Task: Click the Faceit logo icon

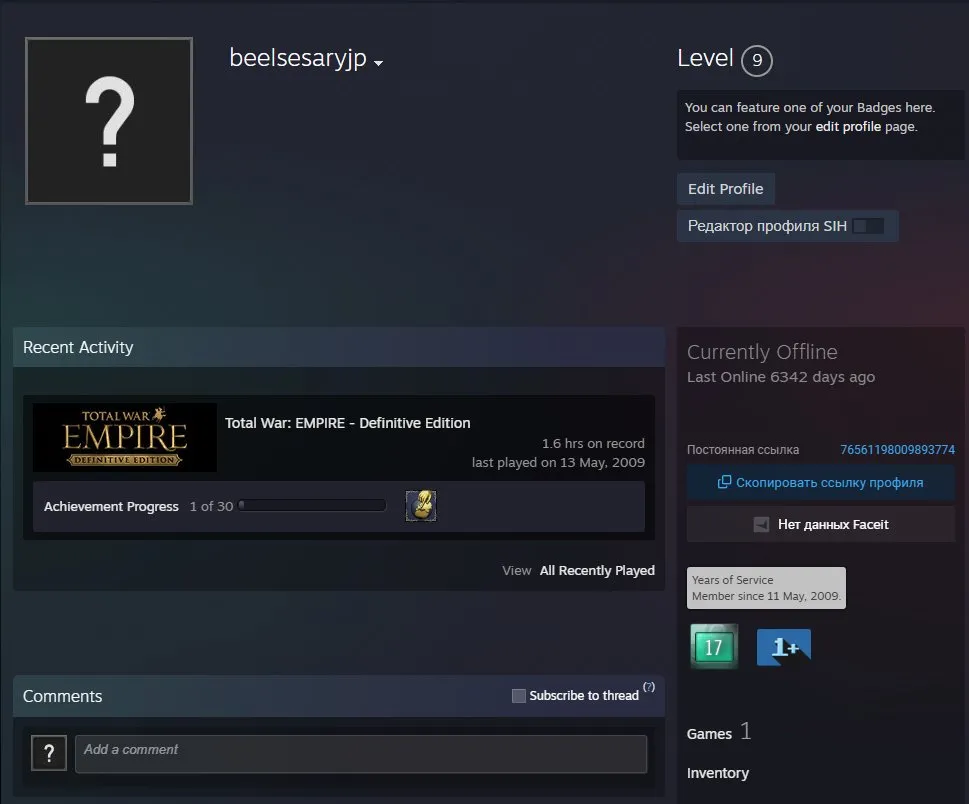Action: coord(761,525)
